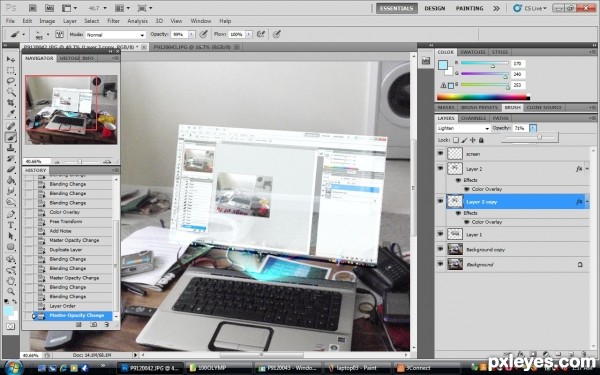Select the Rectangular Marquee tool
The height and width of the screenshot is (375, 600).
[x=11, y=70]
